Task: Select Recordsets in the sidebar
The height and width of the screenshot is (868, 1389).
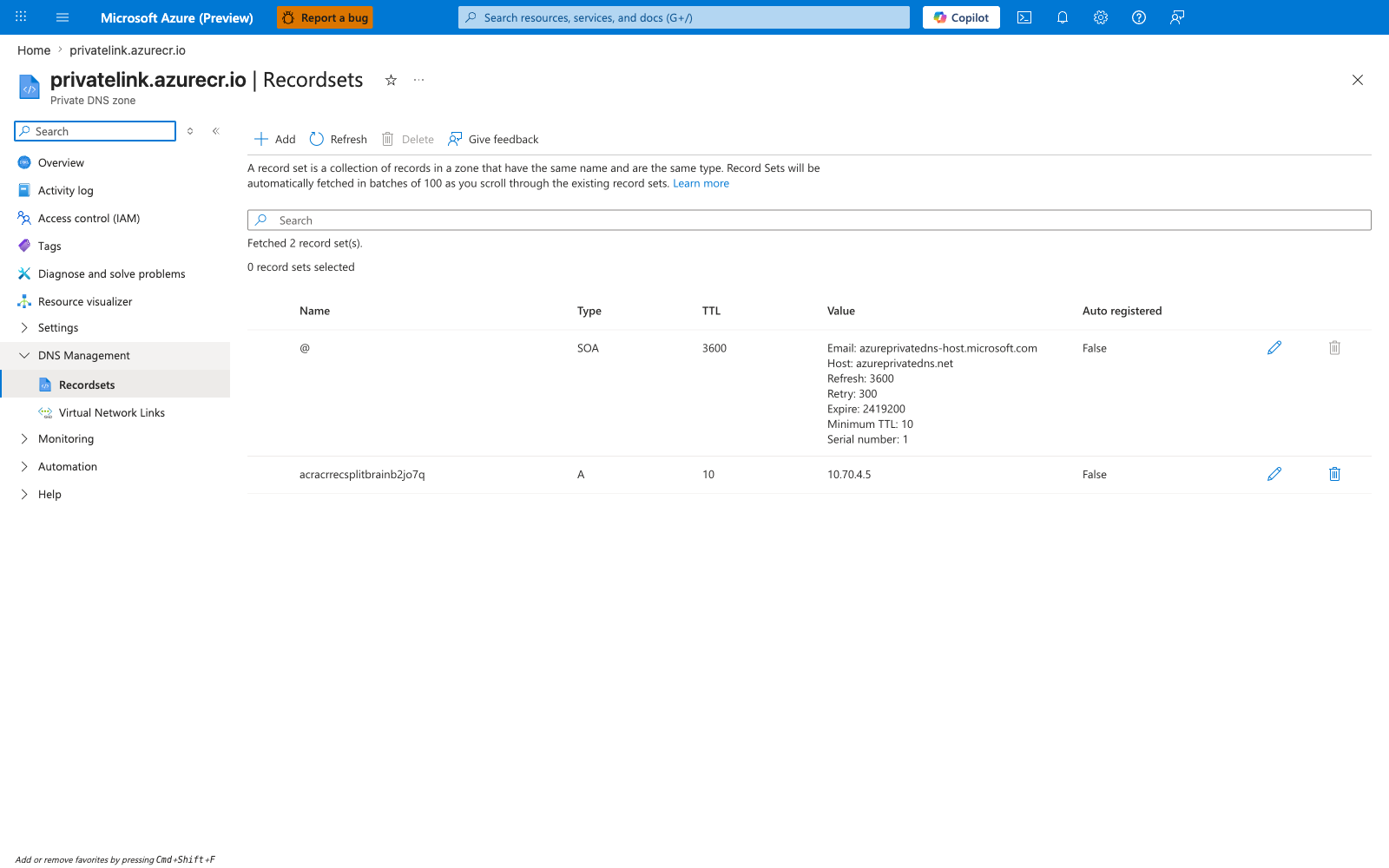Action: (115, 385)
